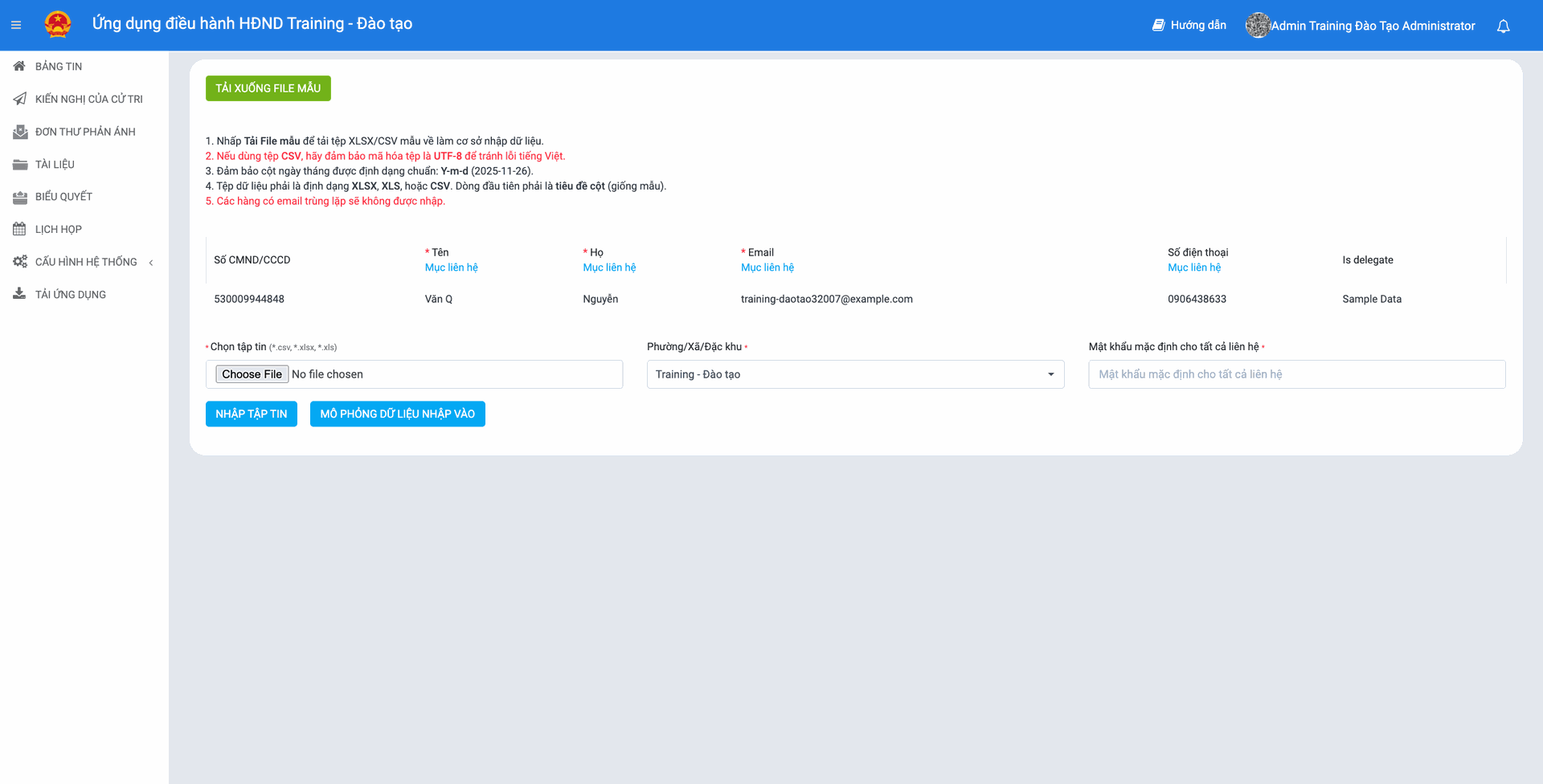Click the national emblem logo
Image resolution: width=1543 pixels, height=784 pixels.
pos(58,25)
